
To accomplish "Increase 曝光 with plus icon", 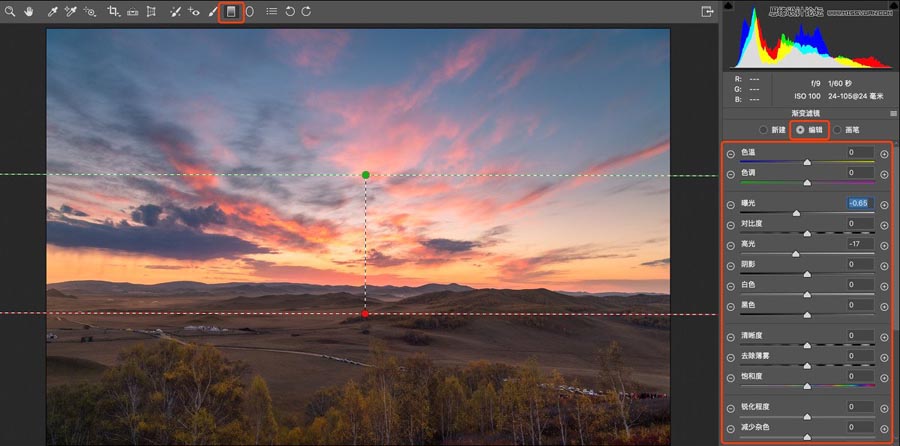I will click(x=884, y=205).
